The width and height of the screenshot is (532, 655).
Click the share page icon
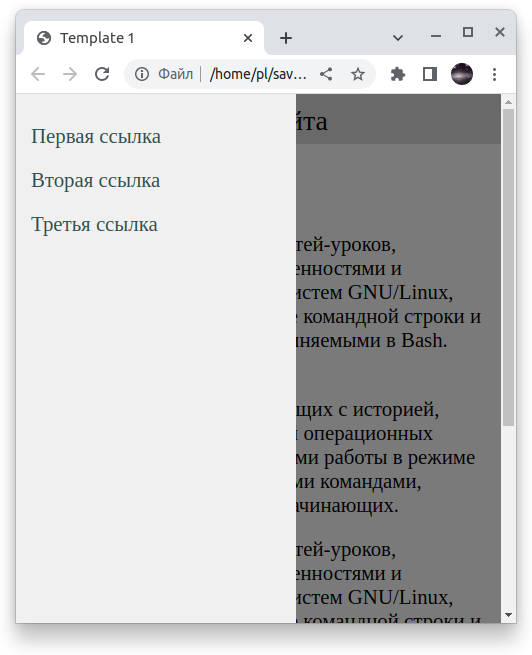pos(326,74)
